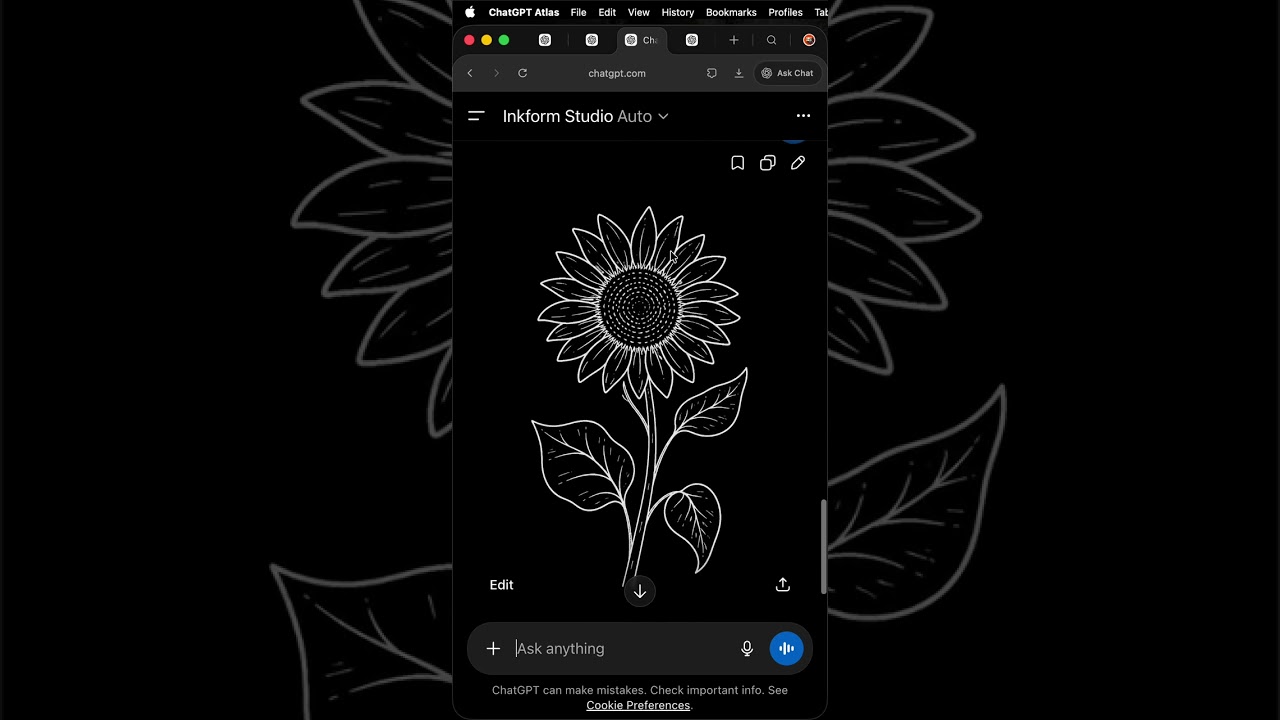
Task: Open the File menu
Action: click(x=578, y=12)
